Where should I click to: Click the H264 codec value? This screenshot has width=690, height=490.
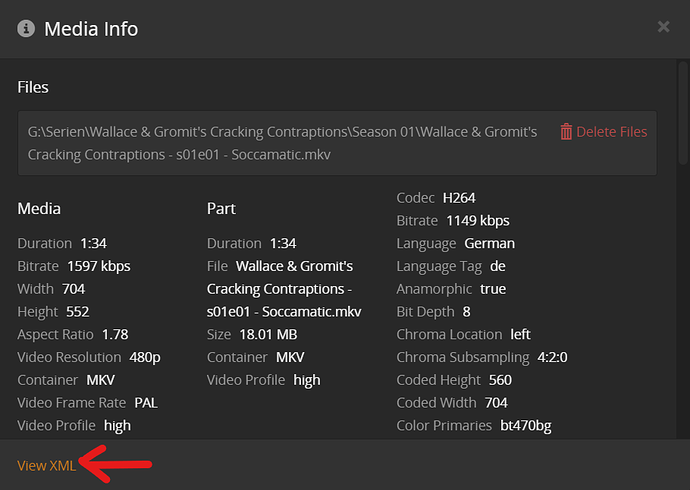[459, 198]
